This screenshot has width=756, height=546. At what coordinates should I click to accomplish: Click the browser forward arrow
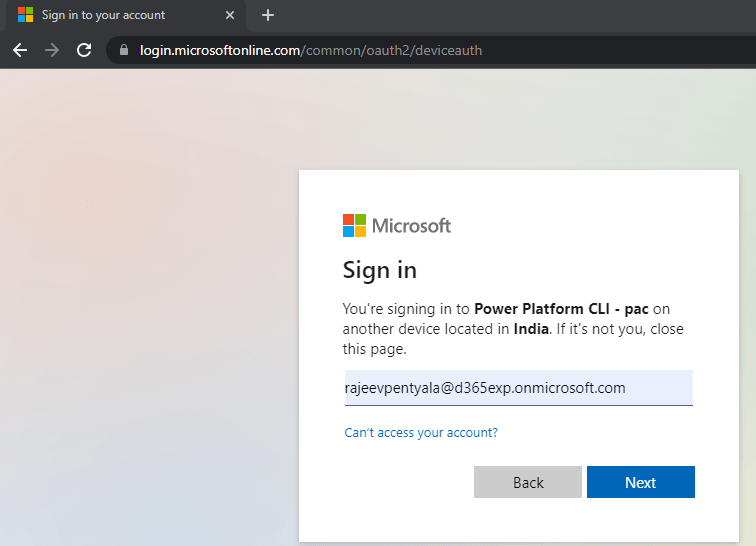(52, 50)
